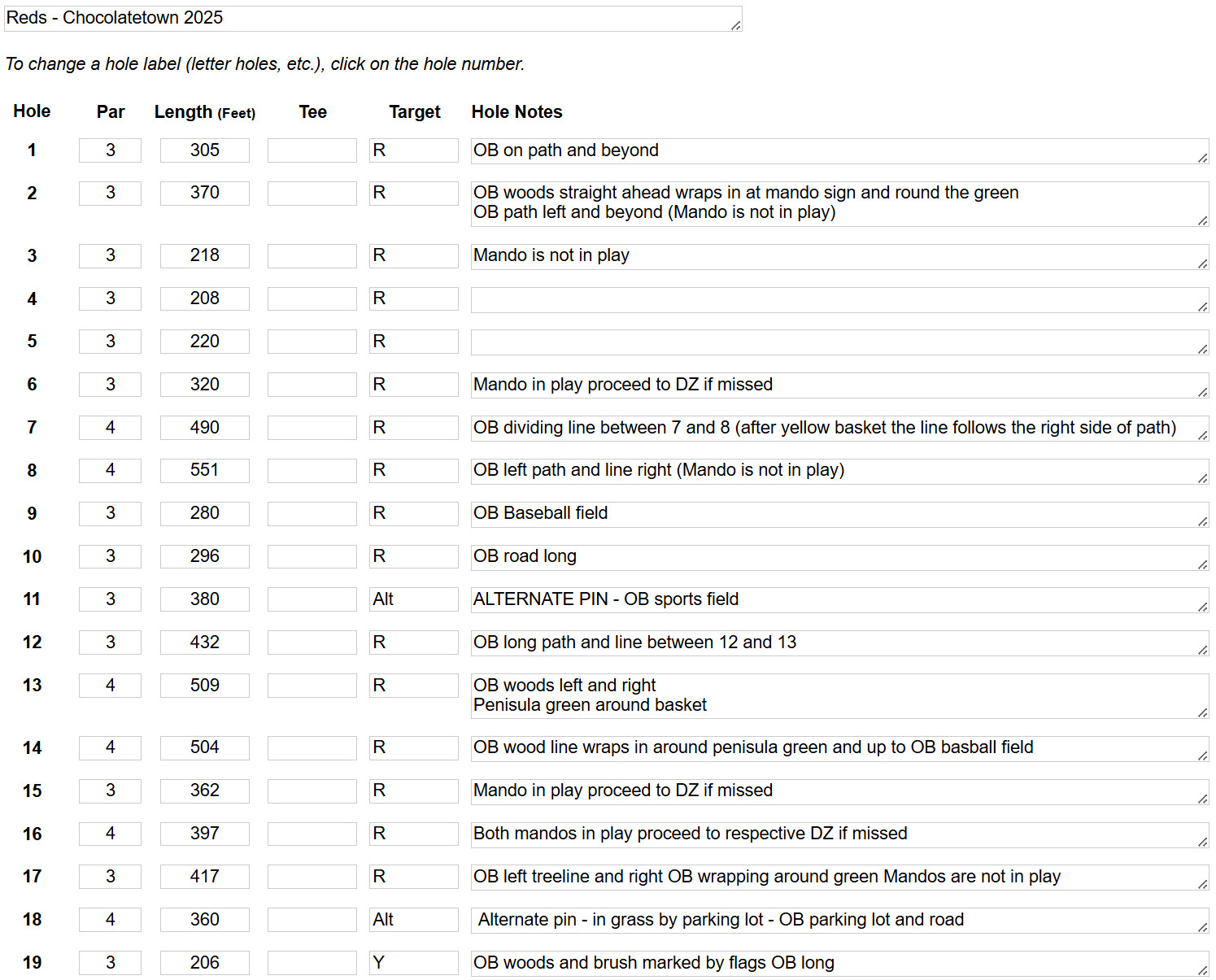
Task: Click the resize grip on hole 2 notes
Action: click(x=1202, y=220)
